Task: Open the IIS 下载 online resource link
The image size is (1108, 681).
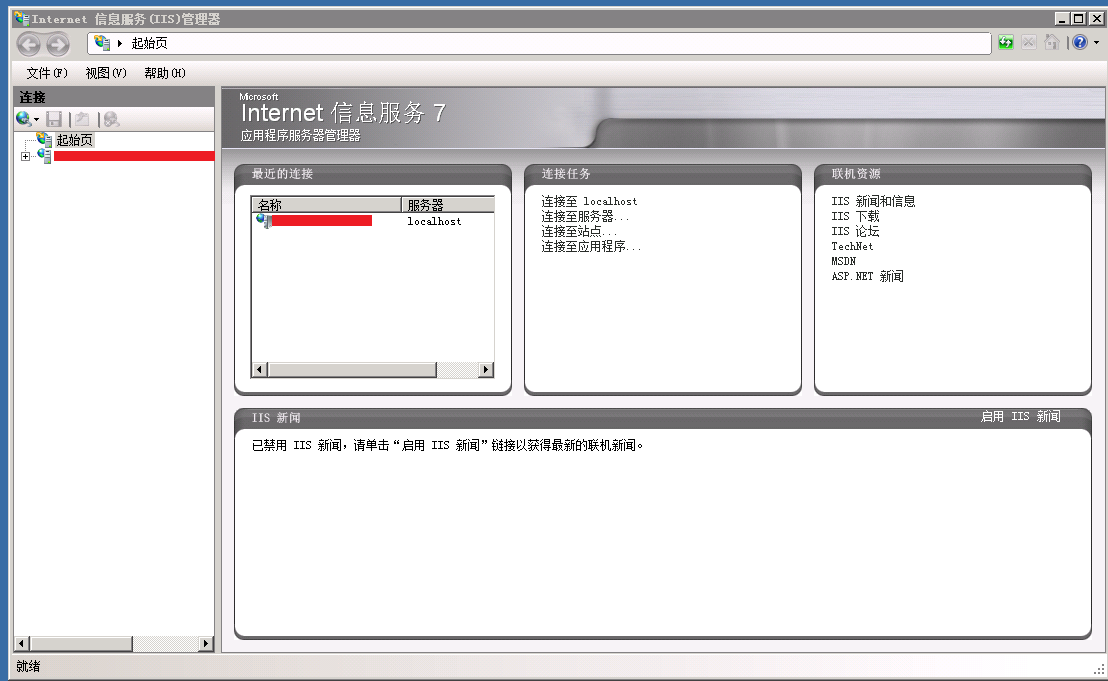Action: point(855,216)
